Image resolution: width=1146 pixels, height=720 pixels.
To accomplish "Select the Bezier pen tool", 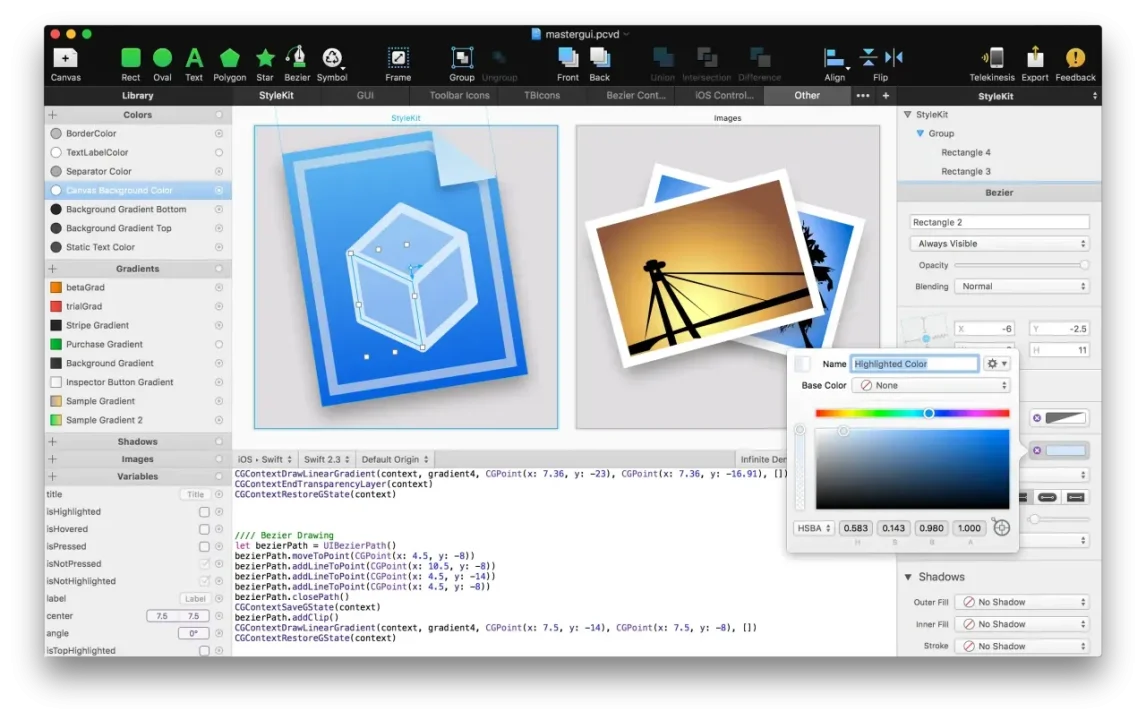I will click(x=297, y=64).
